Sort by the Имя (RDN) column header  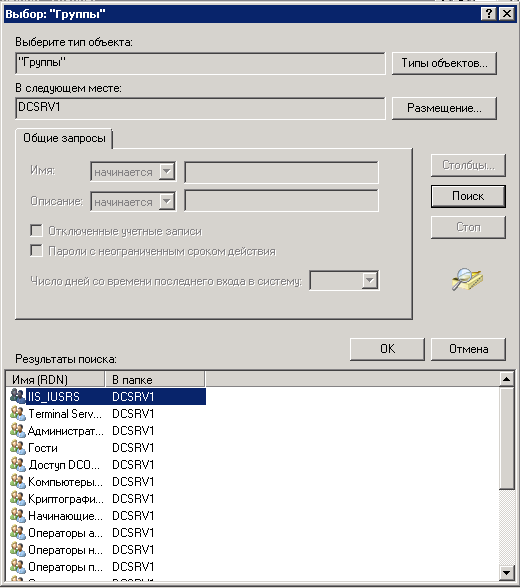point(55,380)
